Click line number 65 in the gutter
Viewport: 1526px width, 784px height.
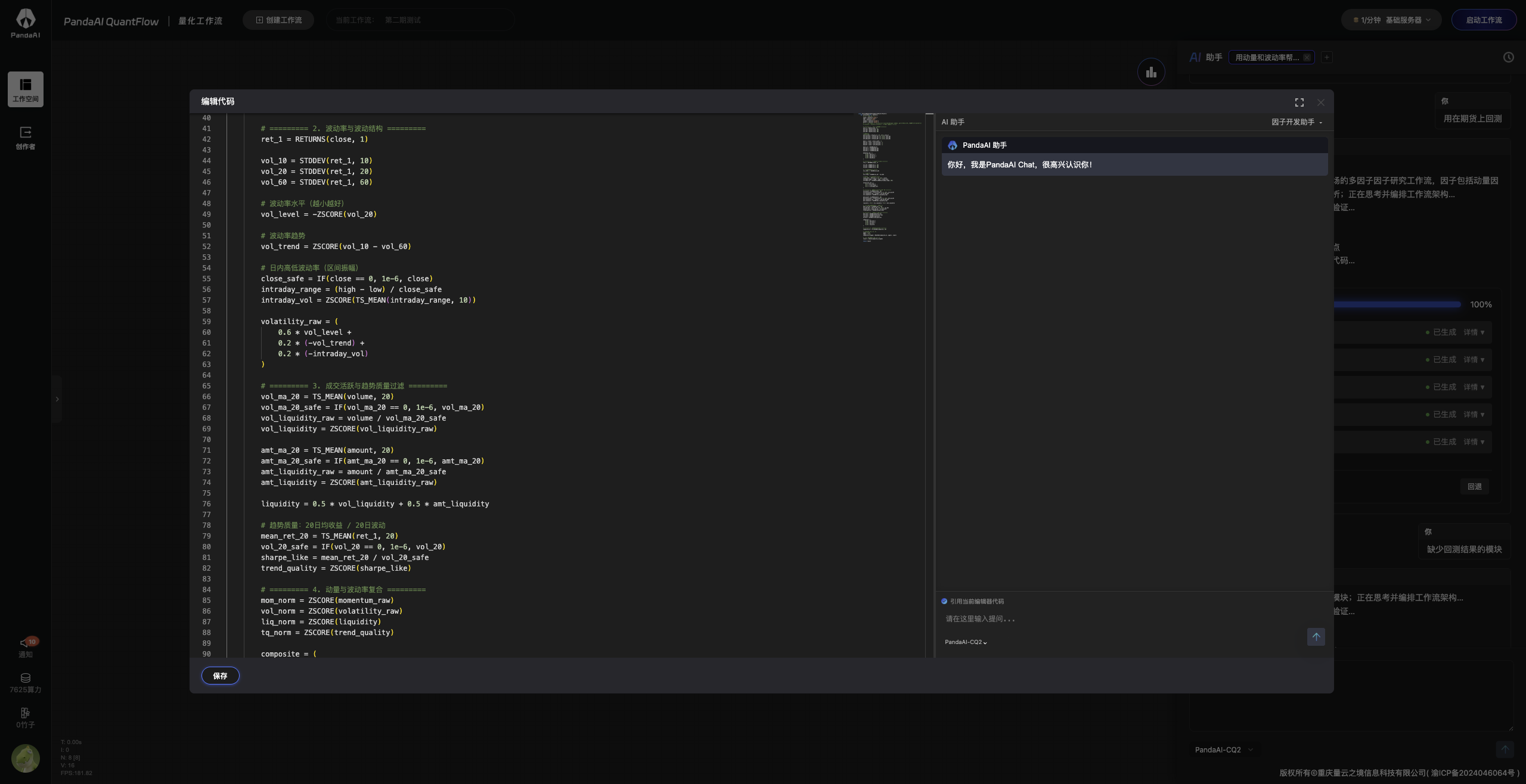click(206, 386)
